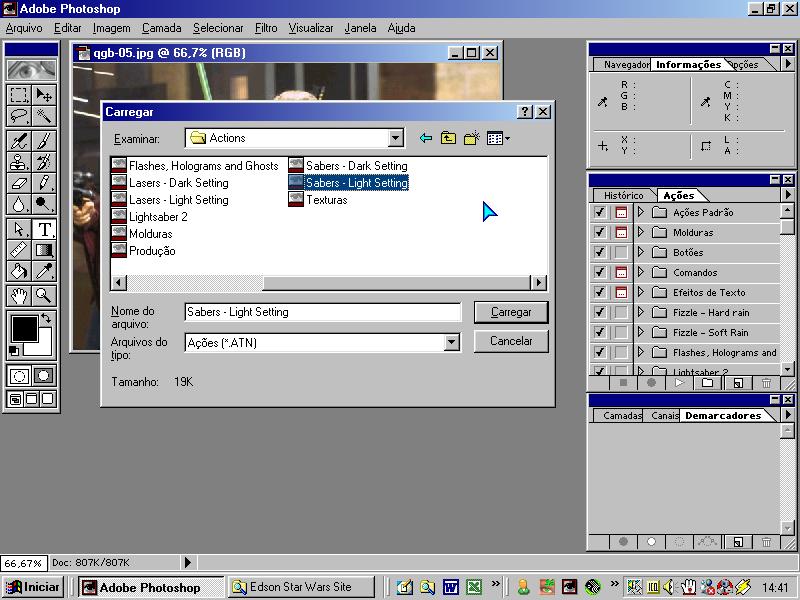Toggle checkmark for Comandos set
This screenshot has width=800, height=600.
[x=600, y=272]
